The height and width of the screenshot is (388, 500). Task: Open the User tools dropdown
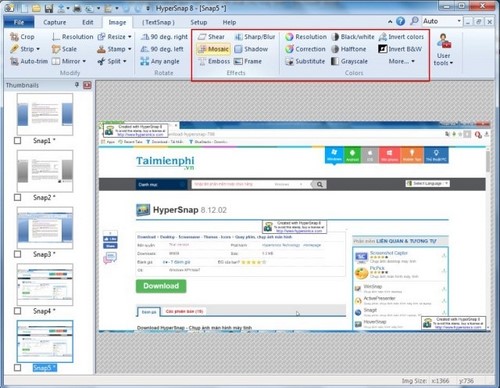point(444,49)
